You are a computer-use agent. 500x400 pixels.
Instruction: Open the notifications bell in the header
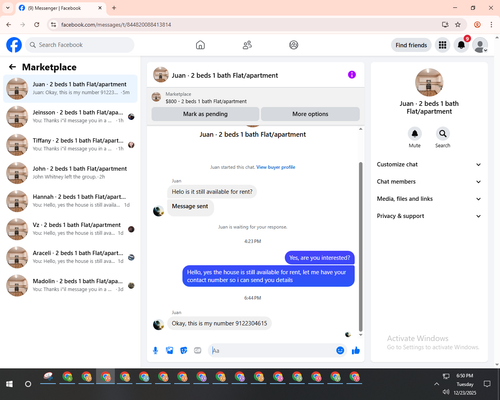pos(461,45)
